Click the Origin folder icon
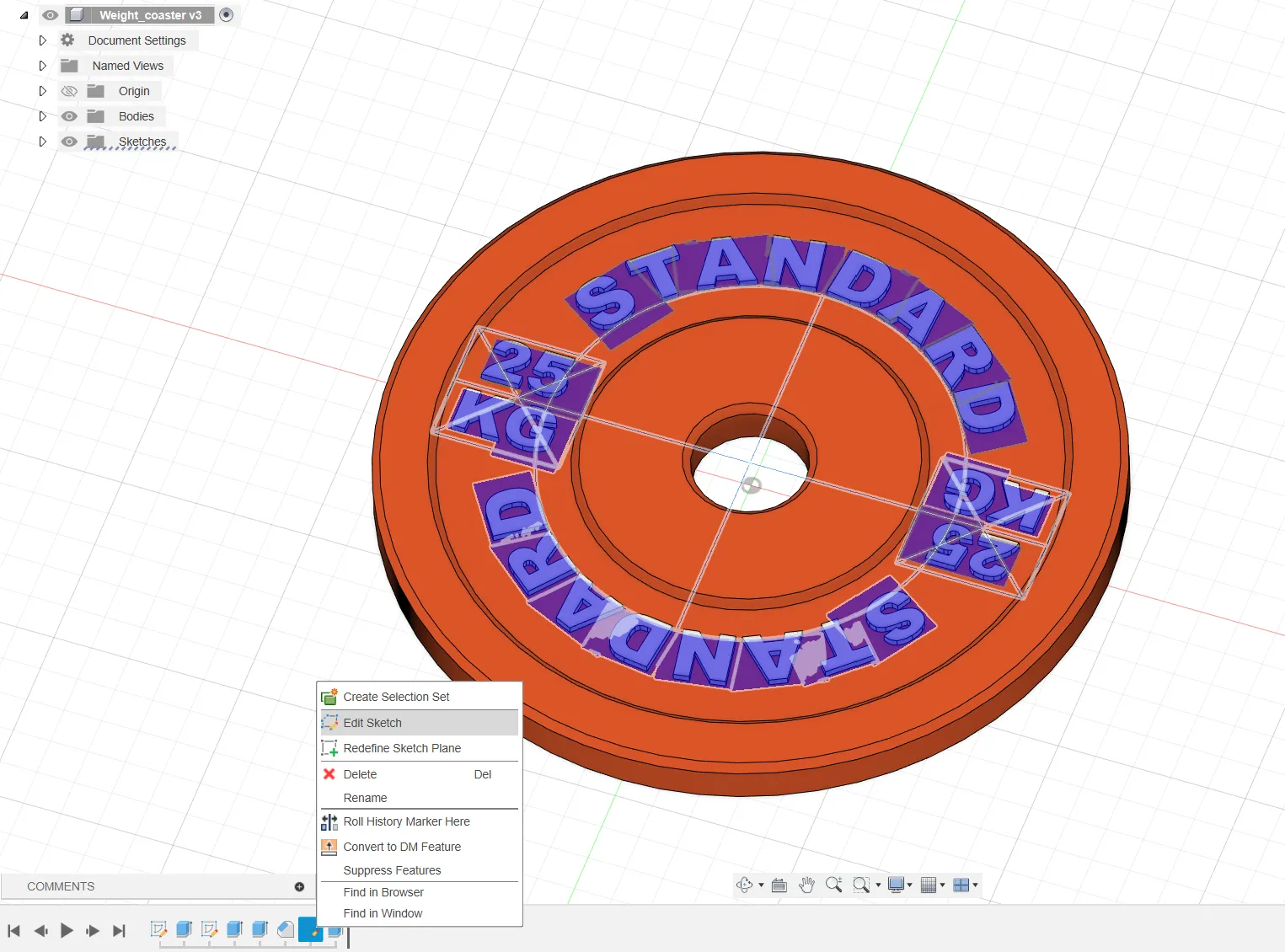The width and height of the screenshot is (1285, 952). (96, 91)
